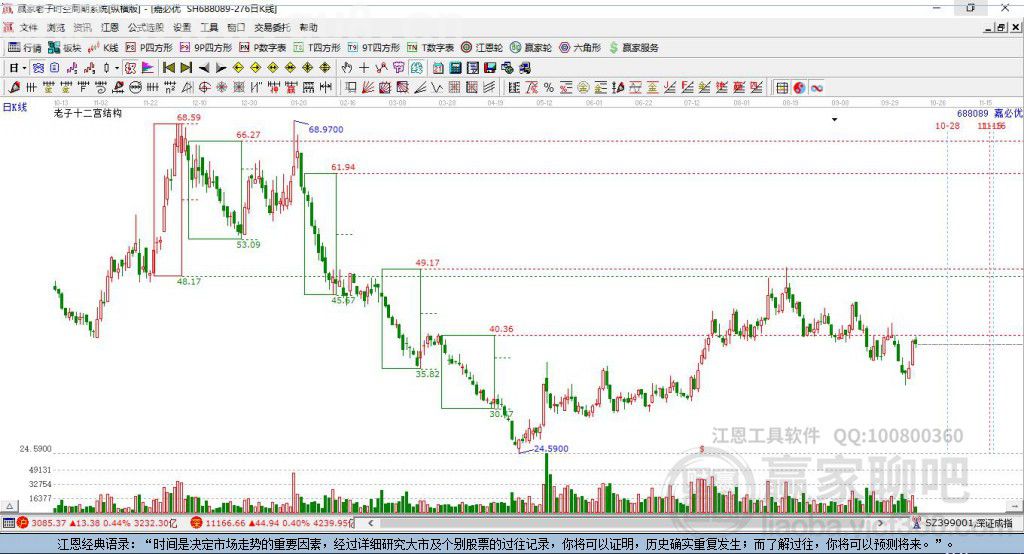Click the black left arrow icon
The image size is (1024, 554).
click(204, 68)
